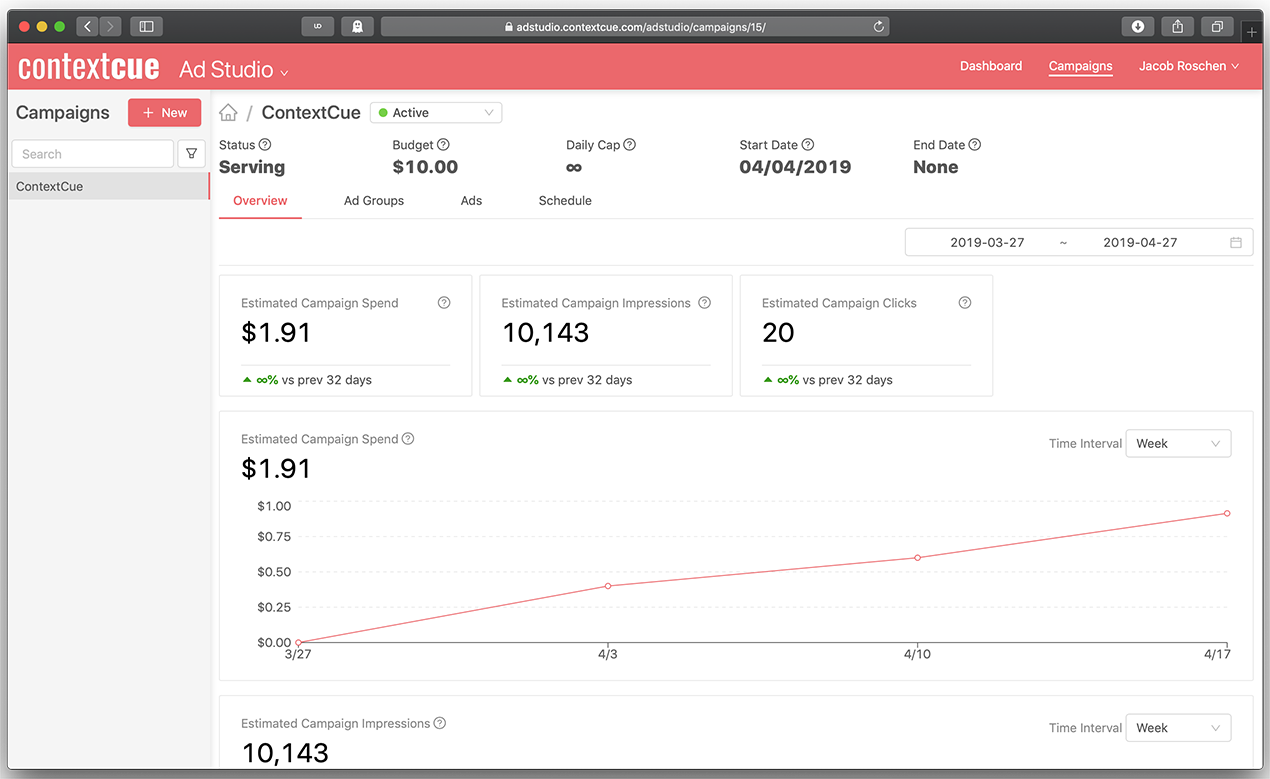Image resolution: width=1270 pixels, height=779 pixels.
Task: Set end date 2019-04-27 field
Action: coord(1140,242)
